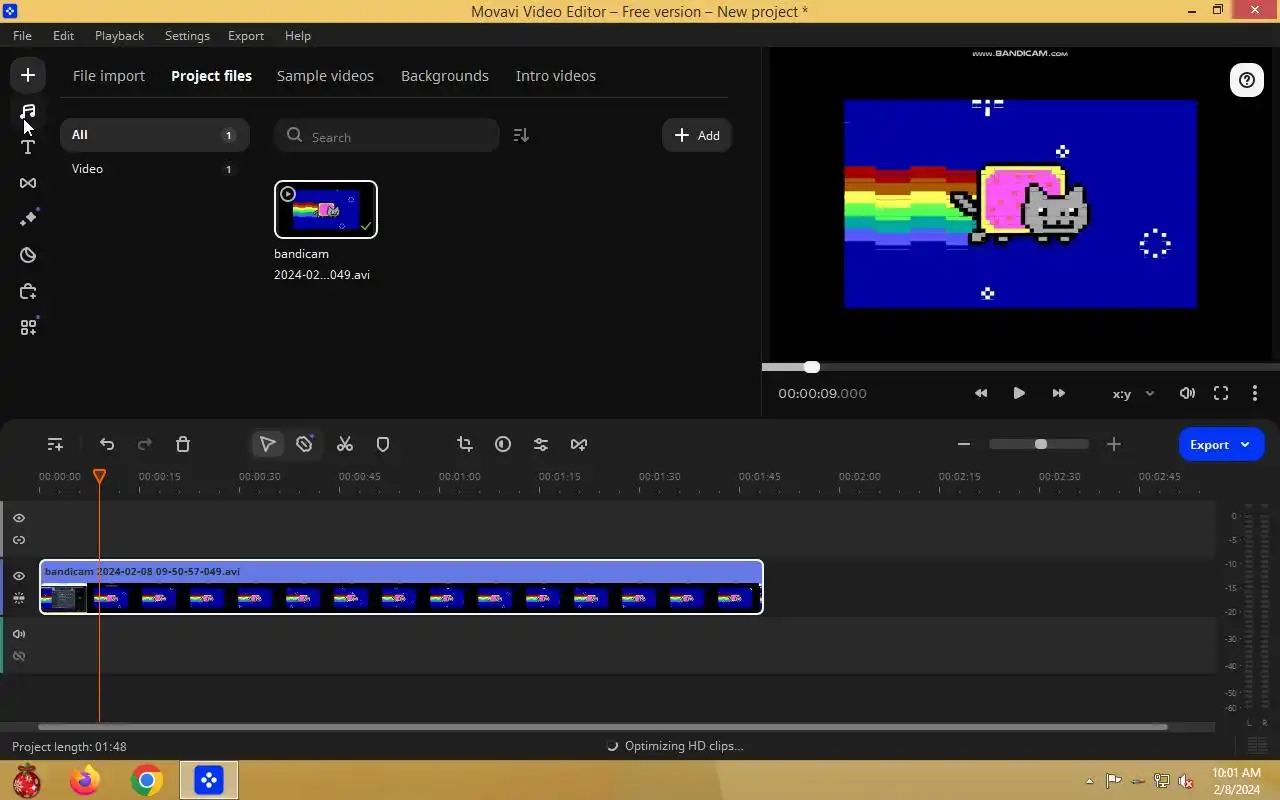
Task: Click the orange playhead marker on ruler
Action: point(99,477)
